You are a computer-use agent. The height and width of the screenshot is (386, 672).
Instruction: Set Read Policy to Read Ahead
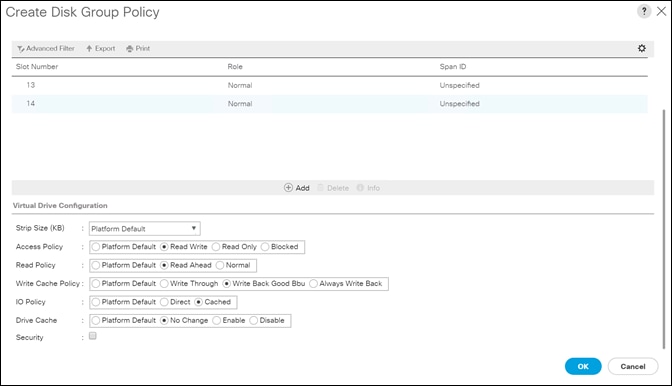click(x=164, y=265)
